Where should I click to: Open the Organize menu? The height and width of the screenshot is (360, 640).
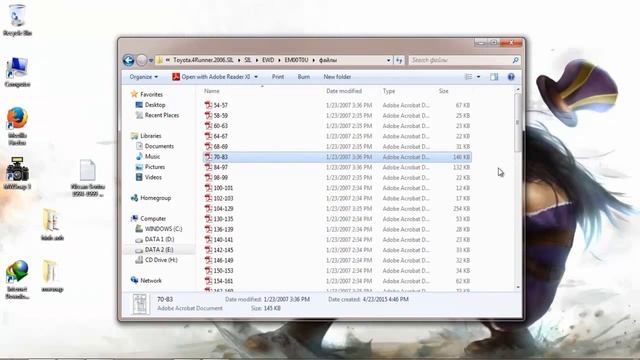(143, 77)
